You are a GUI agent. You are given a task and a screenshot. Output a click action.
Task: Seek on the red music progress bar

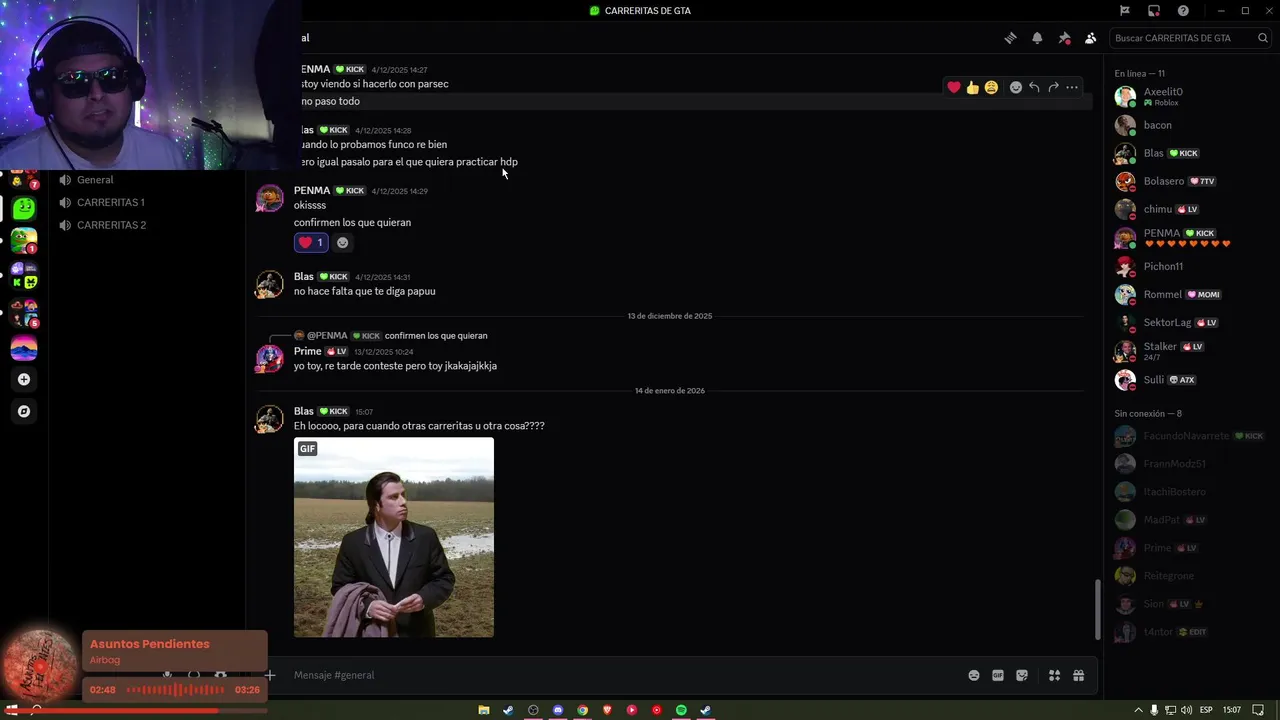click(x=134, y=711)
